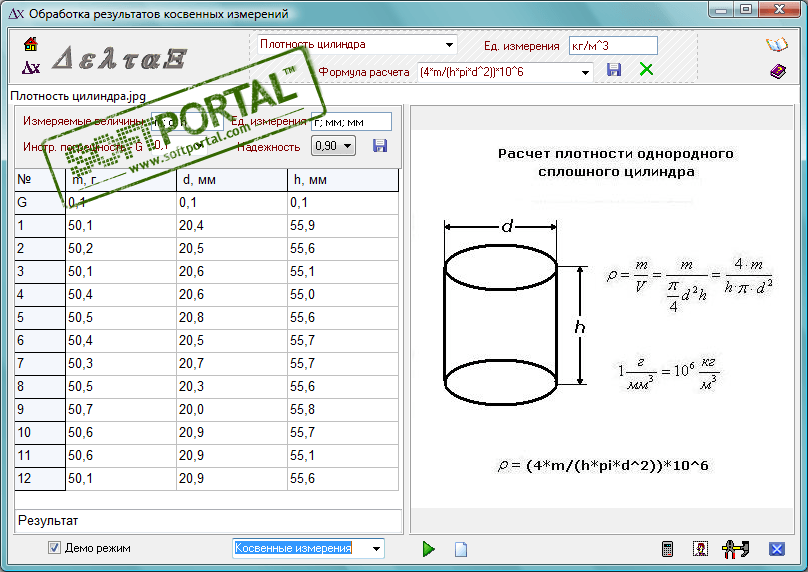808x572 pixels.
Task: Click the home icon
Action: (31, 44)
